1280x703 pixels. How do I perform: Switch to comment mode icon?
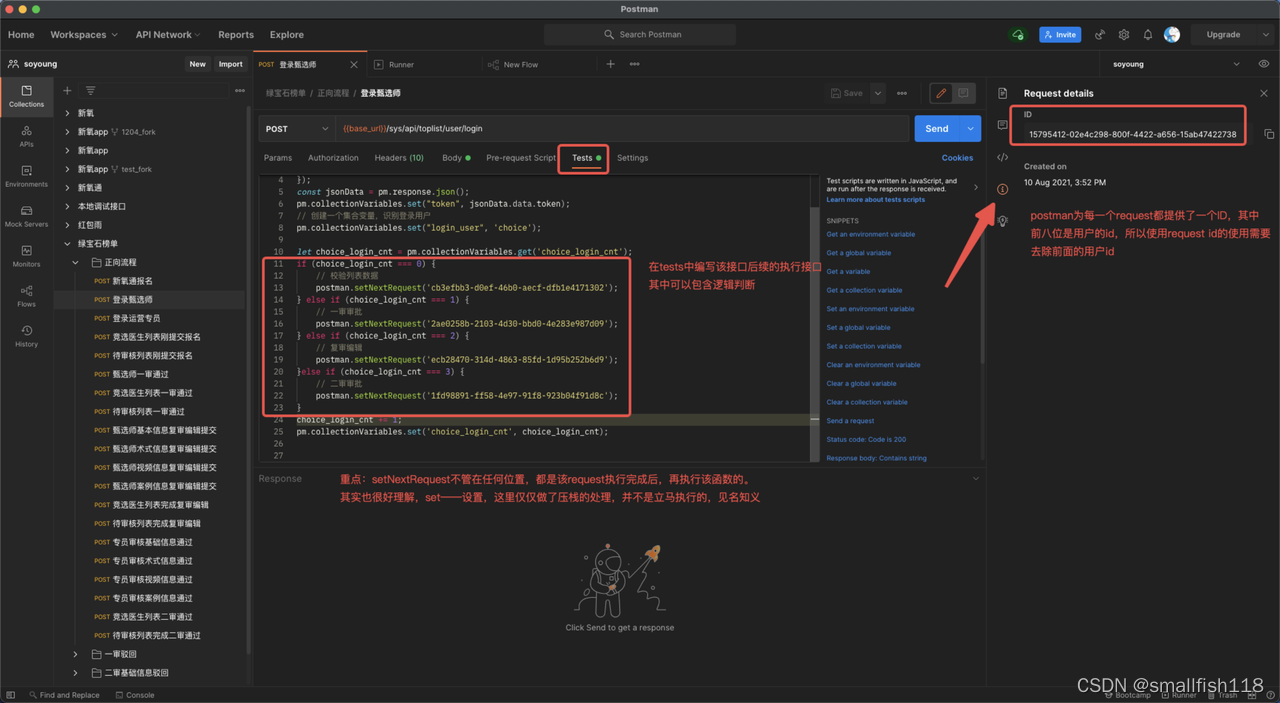pos(963,93)
